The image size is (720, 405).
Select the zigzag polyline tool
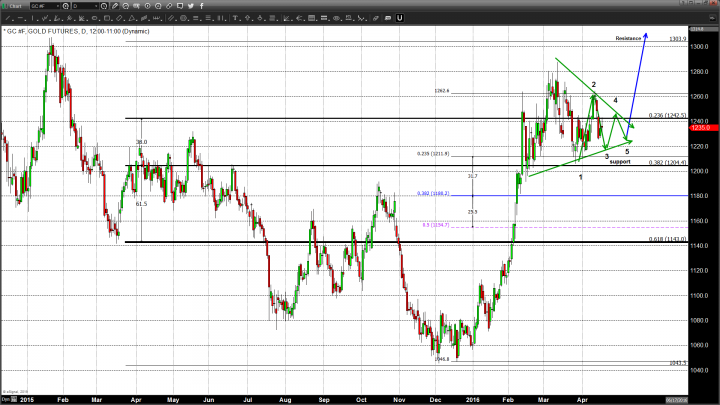tap(45, 18)
